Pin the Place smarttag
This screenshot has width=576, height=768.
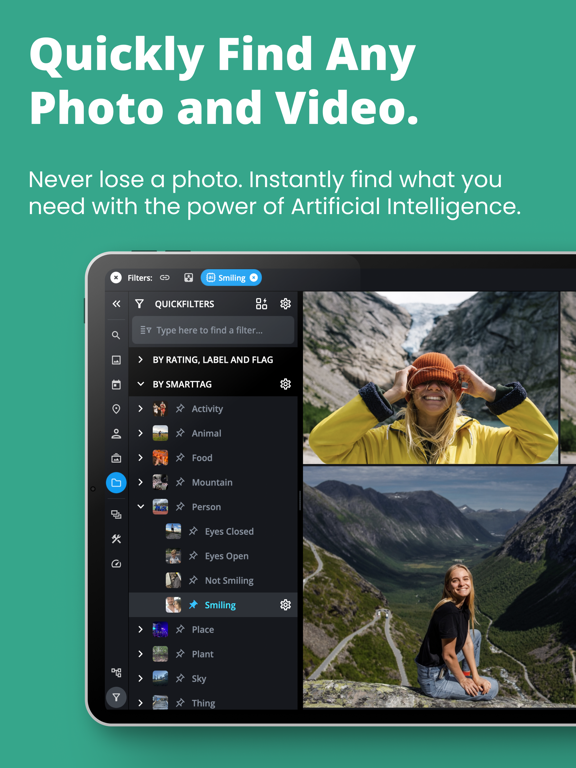point(180,629)
